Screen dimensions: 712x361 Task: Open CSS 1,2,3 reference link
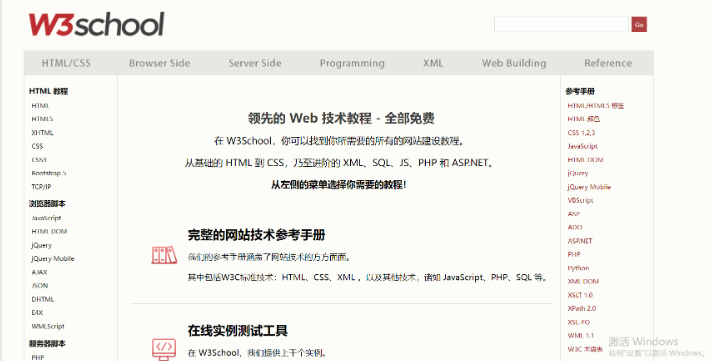point(581,133)
